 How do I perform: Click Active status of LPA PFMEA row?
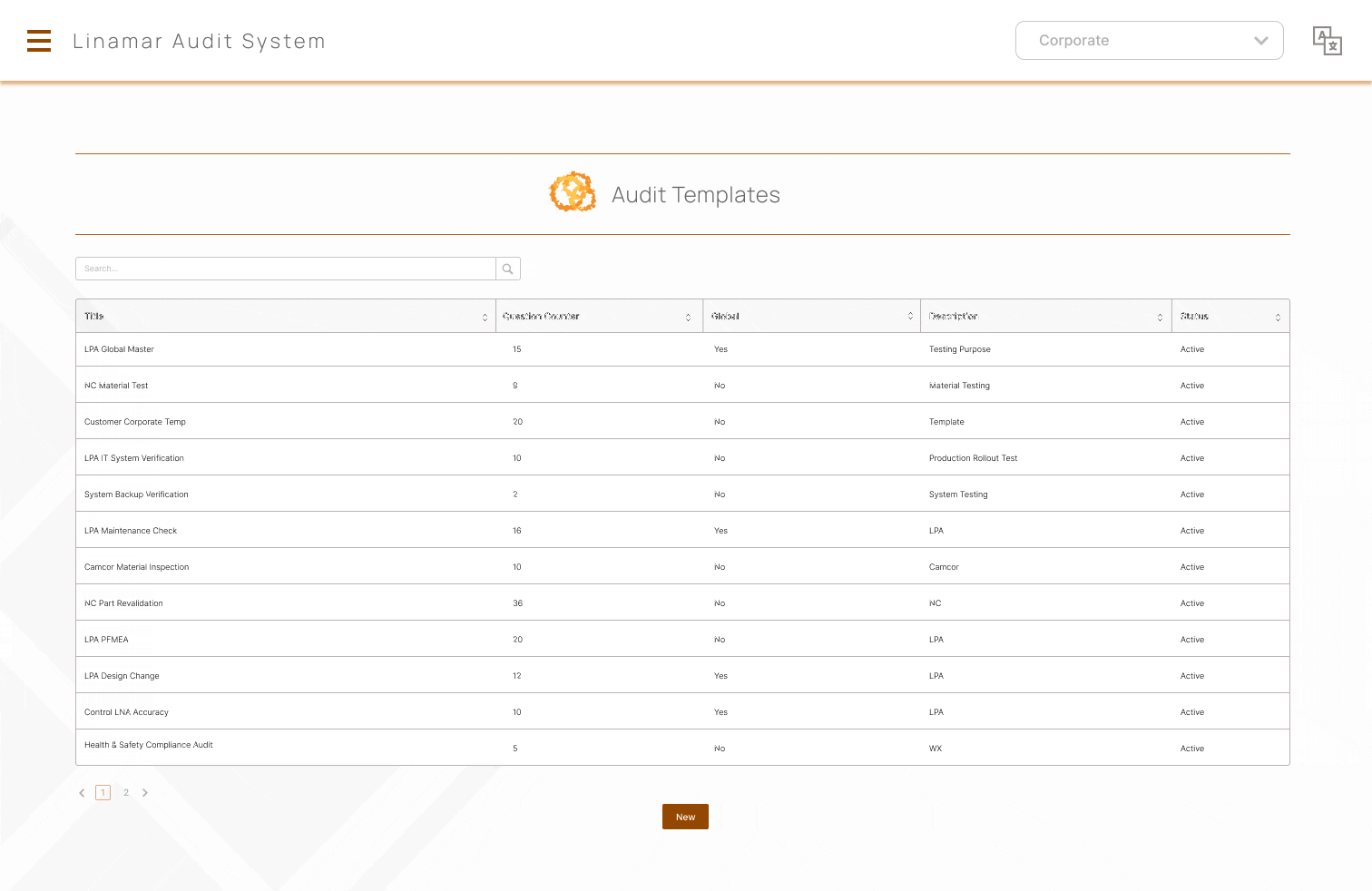[x=1192, y=640]
